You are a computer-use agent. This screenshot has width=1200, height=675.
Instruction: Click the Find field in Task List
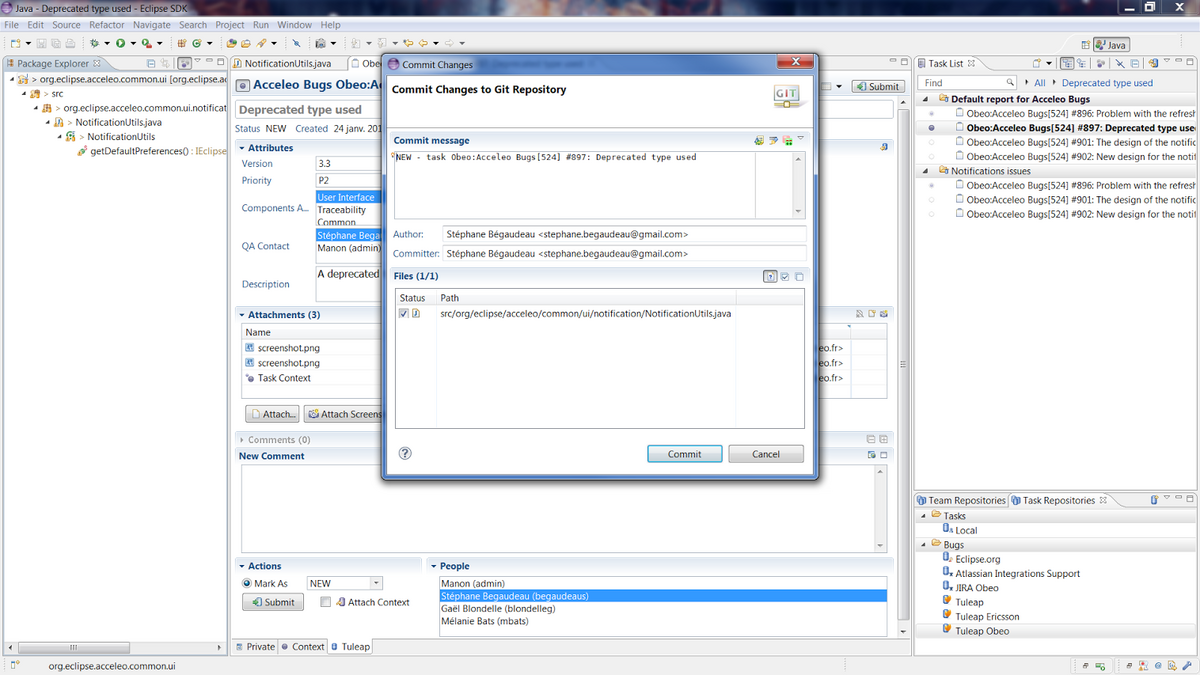click(965, 83)
